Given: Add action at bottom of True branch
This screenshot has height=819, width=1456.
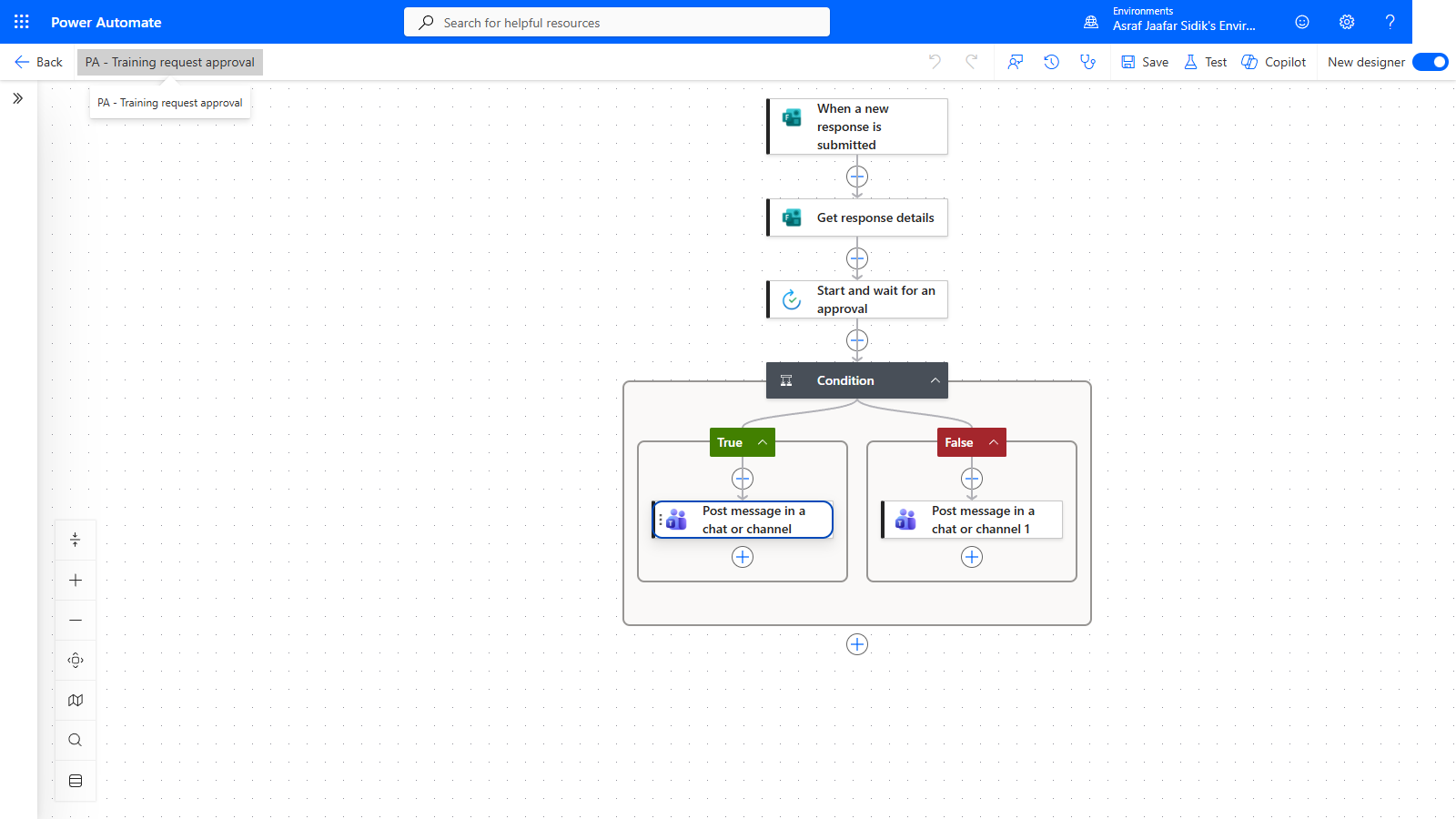Looking at the screenshot, I should click(x=743, y=557).
